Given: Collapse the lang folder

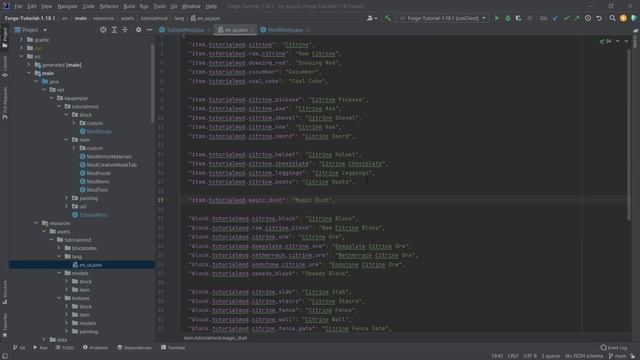Looking at the screenshot, I should tap(59, 257).
